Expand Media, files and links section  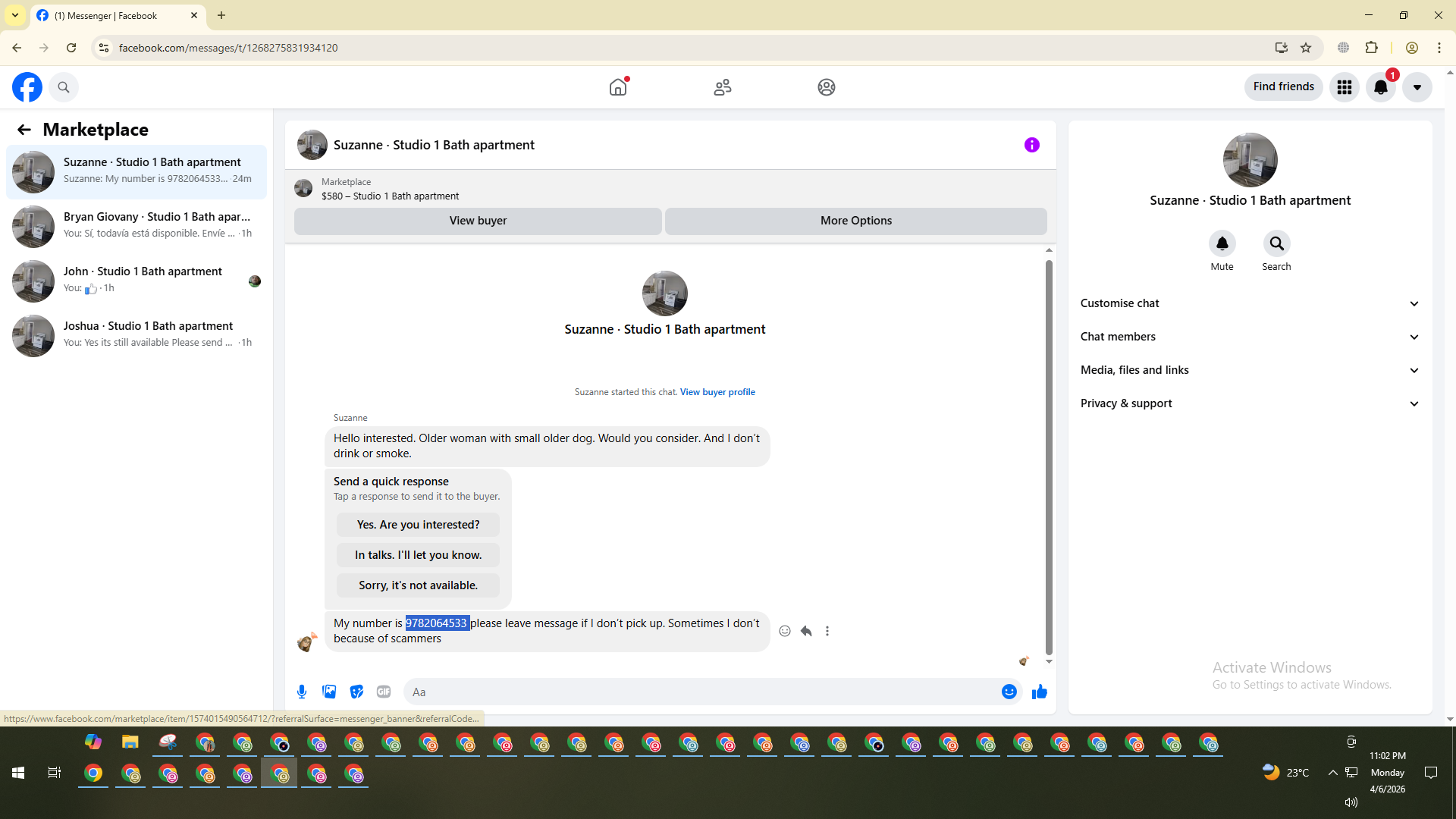(x=1250, y=370)
